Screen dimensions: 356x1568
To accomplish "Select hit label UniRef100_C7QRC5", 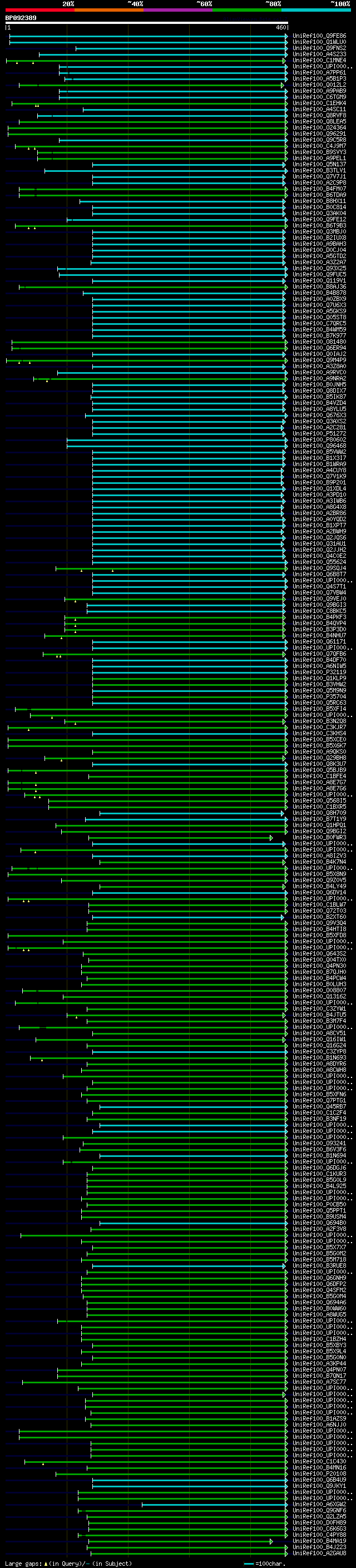I will click(x=319, y=323).
